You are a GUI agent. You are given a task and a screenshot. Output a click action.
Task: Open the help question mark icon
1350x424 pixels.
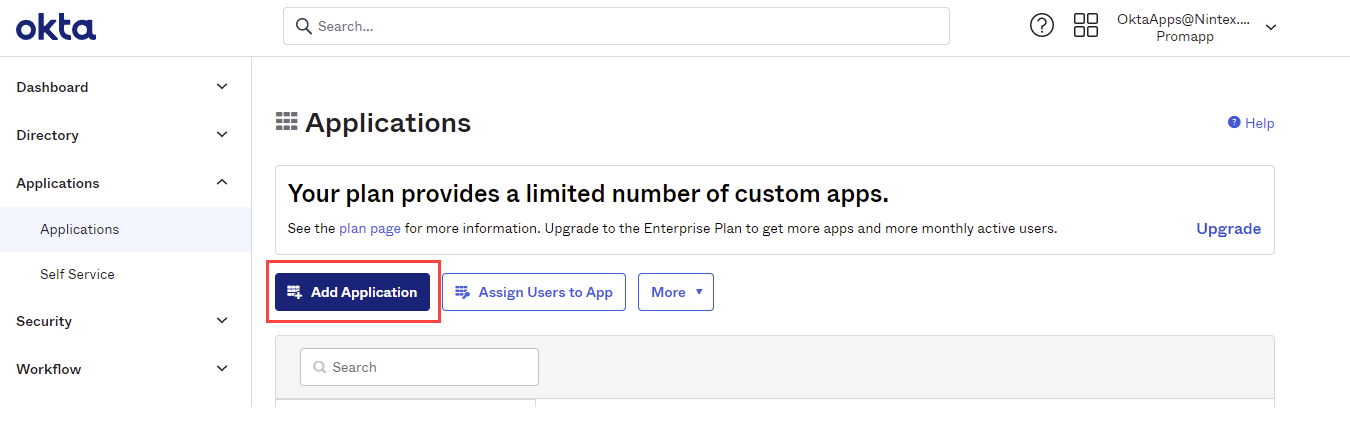[1042, 26]
